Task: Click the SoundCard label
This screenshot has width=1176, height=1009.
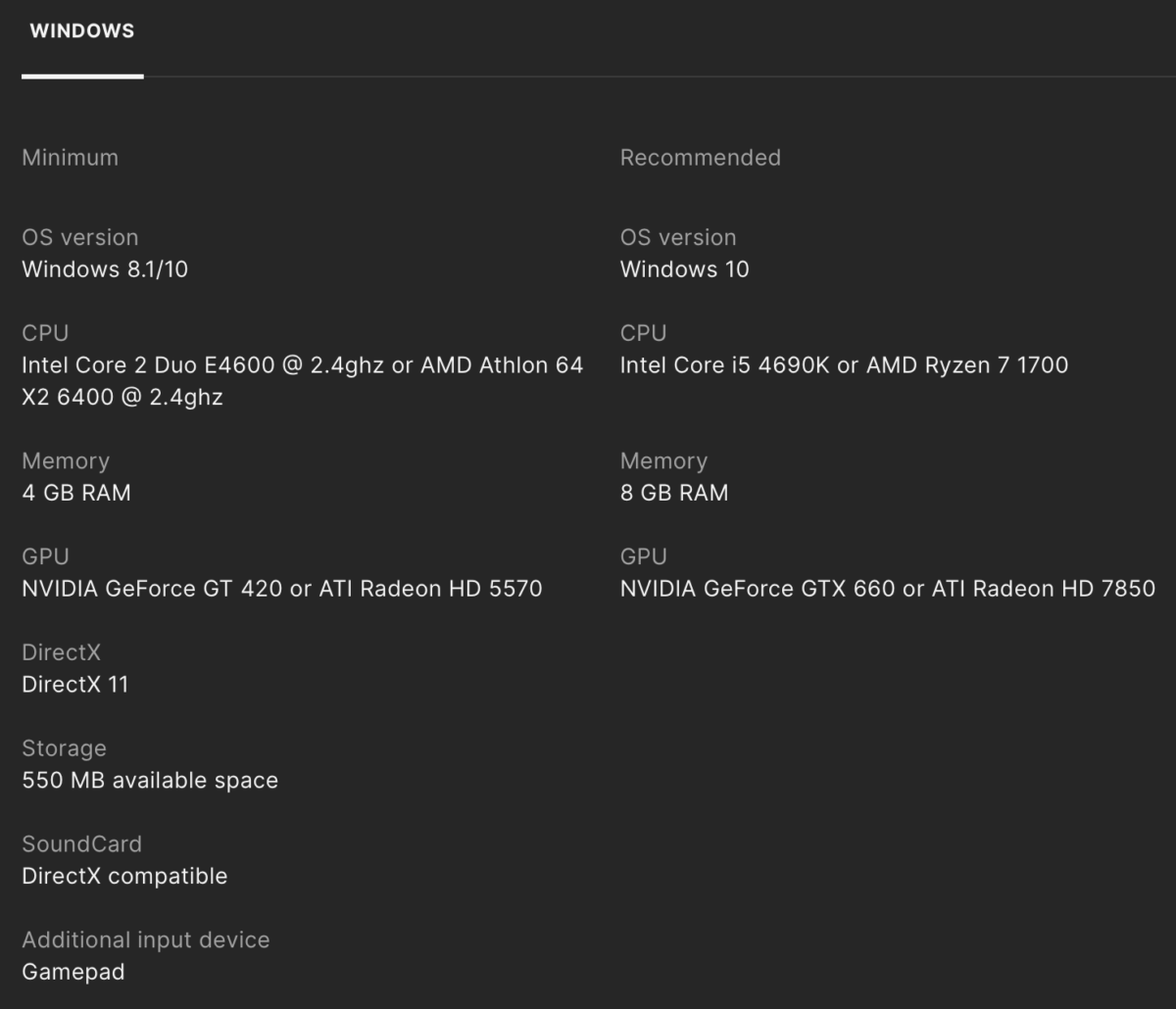Action: [x=81, y=844]
